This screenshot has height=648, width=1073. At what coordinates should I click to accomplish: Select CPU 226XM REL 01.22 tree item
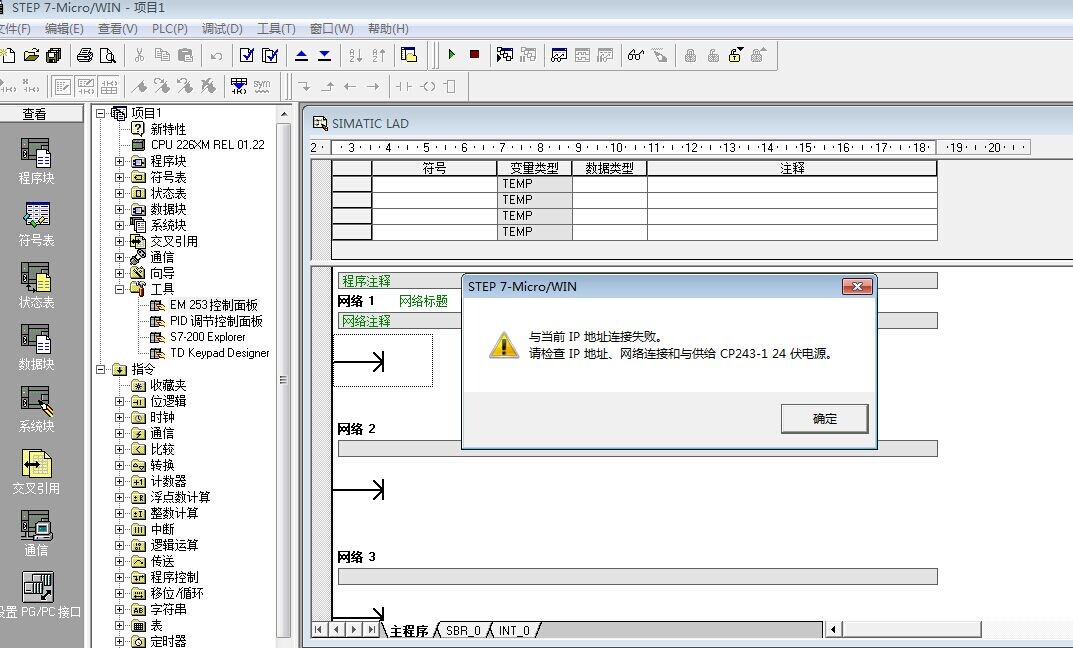pos(207,145)
